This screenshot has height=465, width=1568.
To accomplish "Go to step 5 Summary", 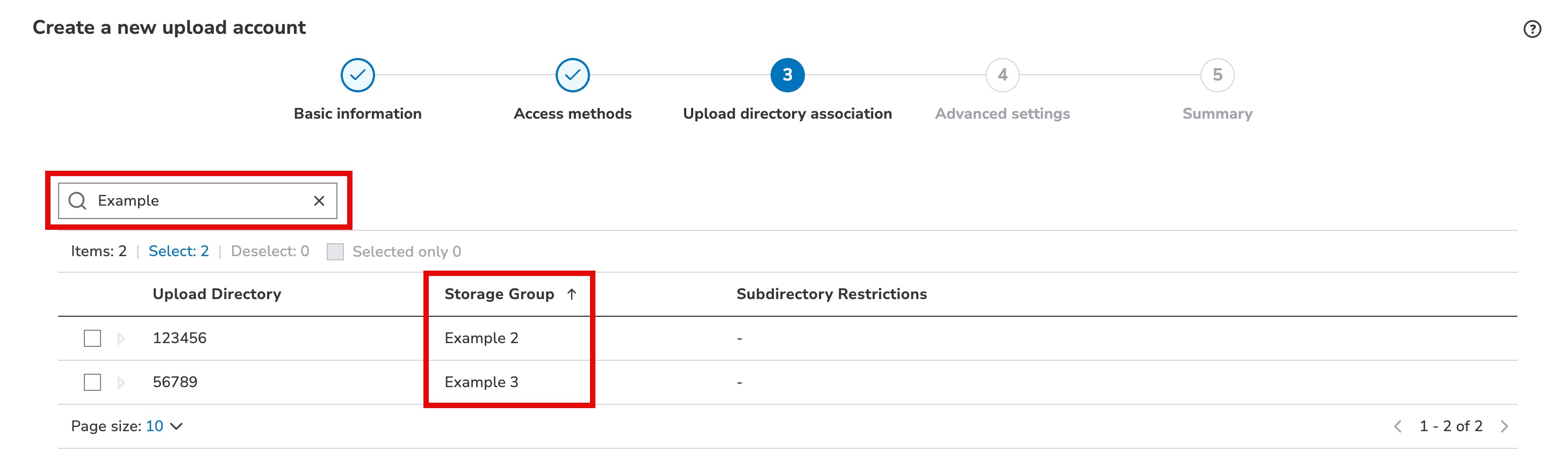I will click(1217, 75).
